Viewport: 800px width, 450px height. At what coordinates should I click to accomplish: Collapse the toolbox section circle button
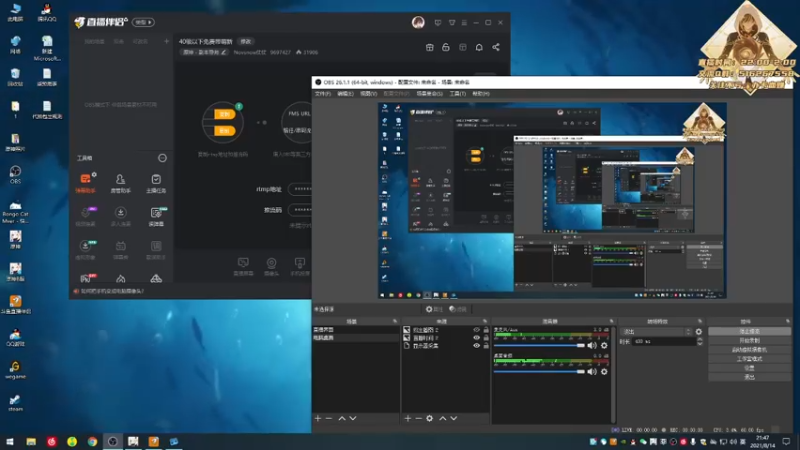162,158
